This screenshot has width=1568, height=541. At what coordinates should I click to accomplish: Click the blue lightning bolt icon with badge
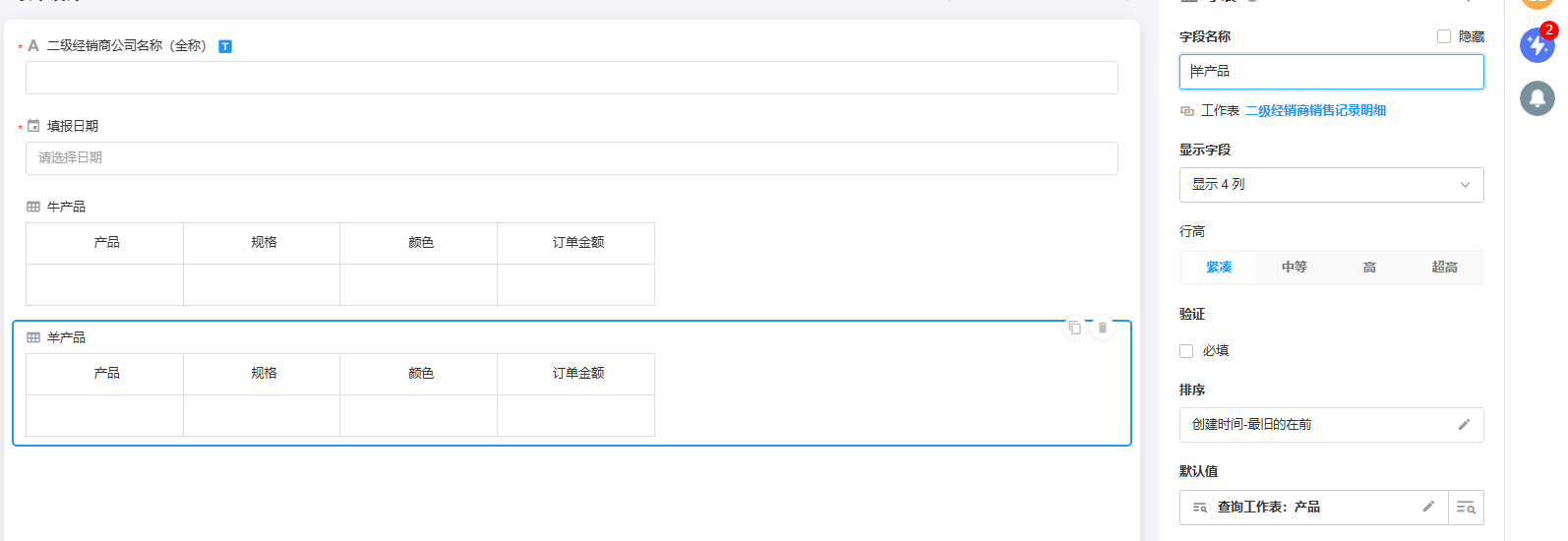point(1537,45)
